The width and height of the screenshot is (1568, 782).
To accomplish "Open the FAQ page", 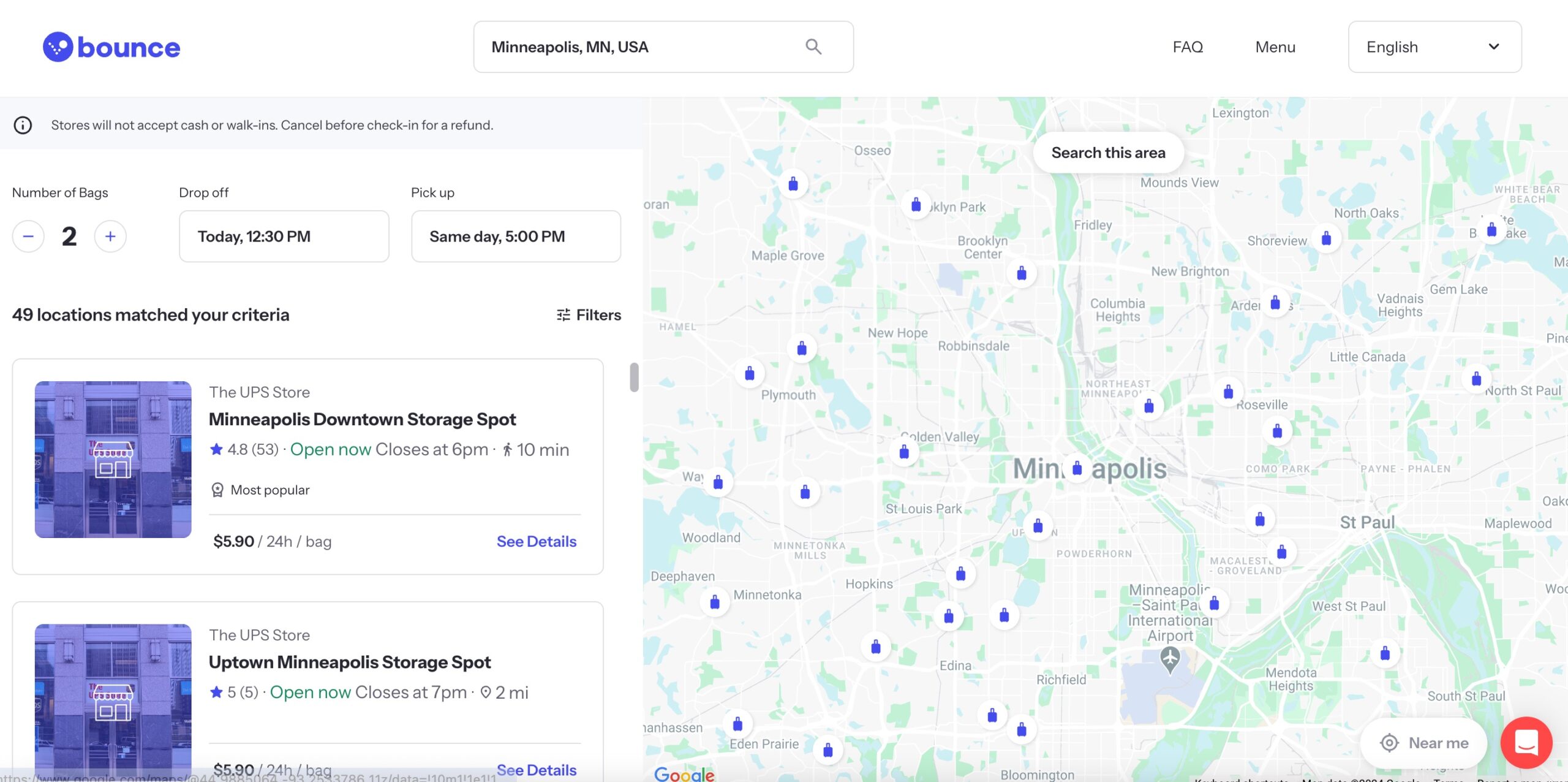I will point(1187,47).
